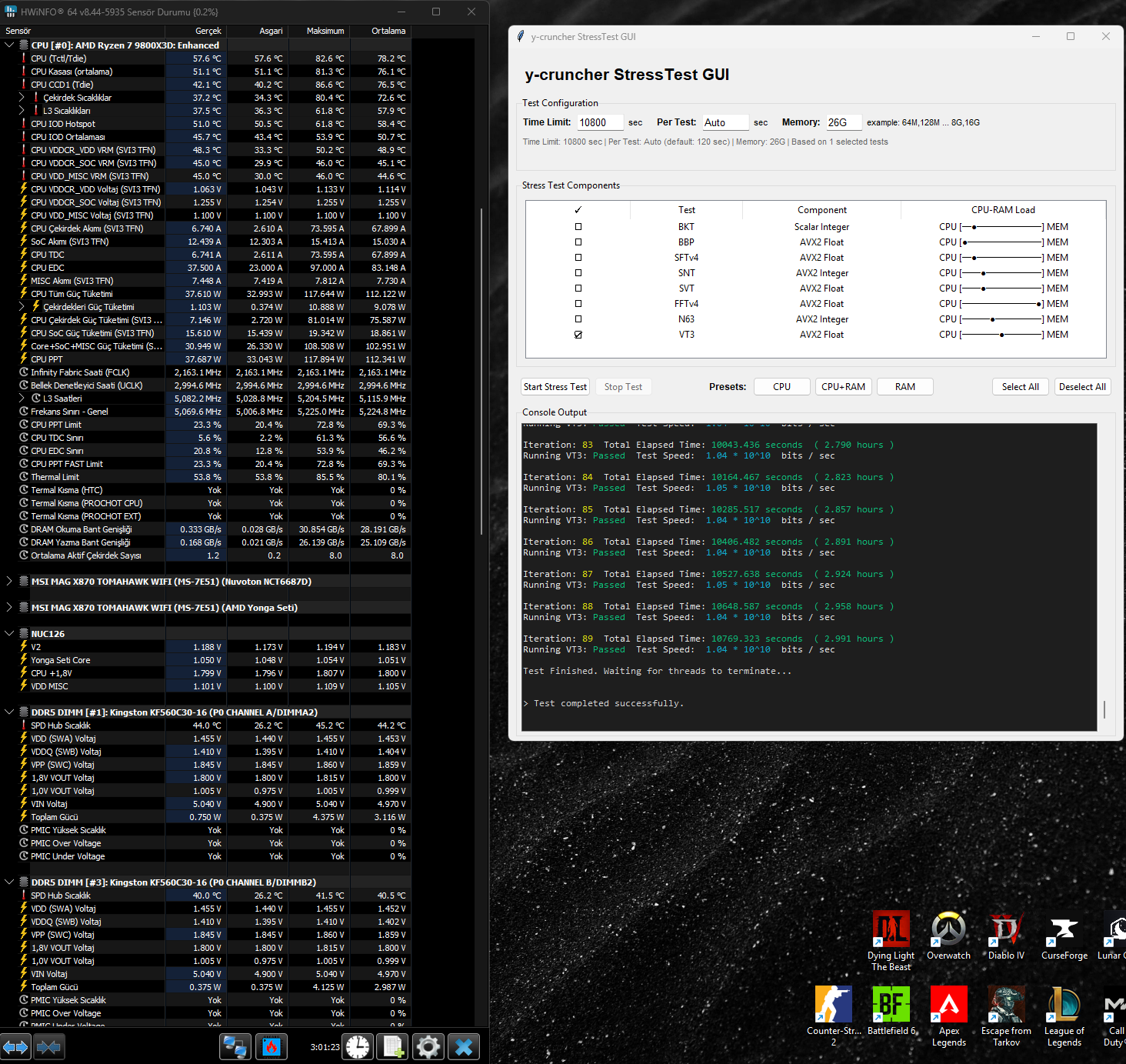The image size is (1126, 1064).
Task: Select the Counter-Strike 2 desktop shortcut
Action: [834, 1016]
